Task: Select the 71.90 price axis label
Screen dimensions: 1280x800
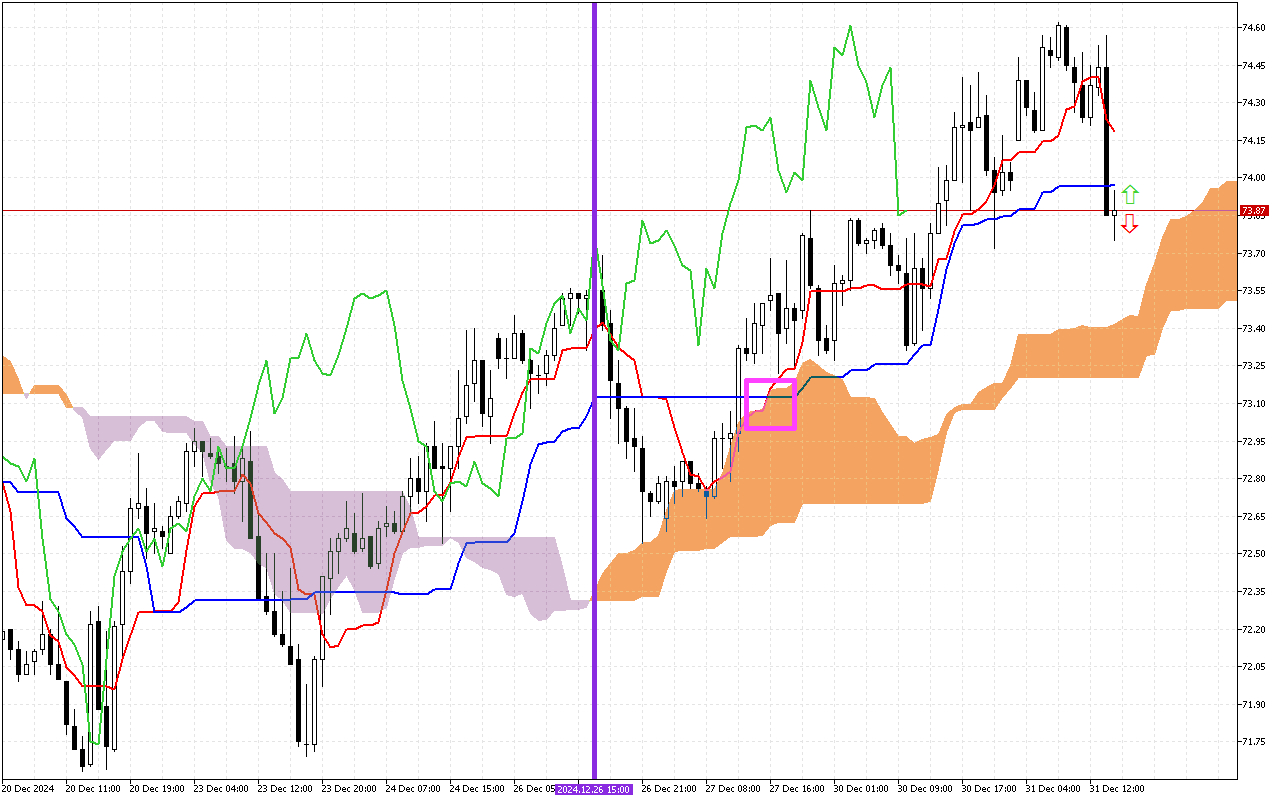Action: 1253,704
